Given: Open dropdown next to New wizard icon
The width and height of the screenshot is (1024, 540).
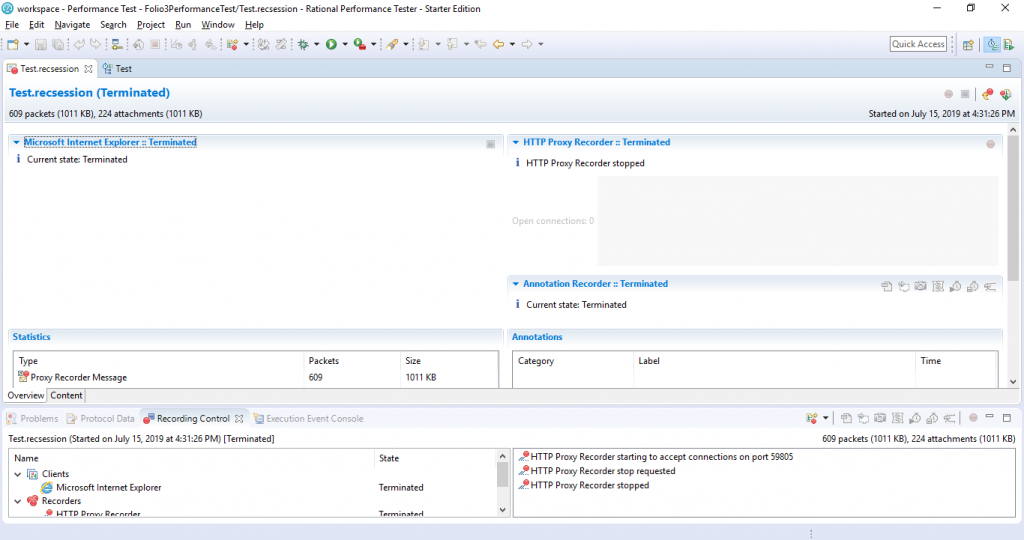Looking at the screenshot, I should [26, 44].
